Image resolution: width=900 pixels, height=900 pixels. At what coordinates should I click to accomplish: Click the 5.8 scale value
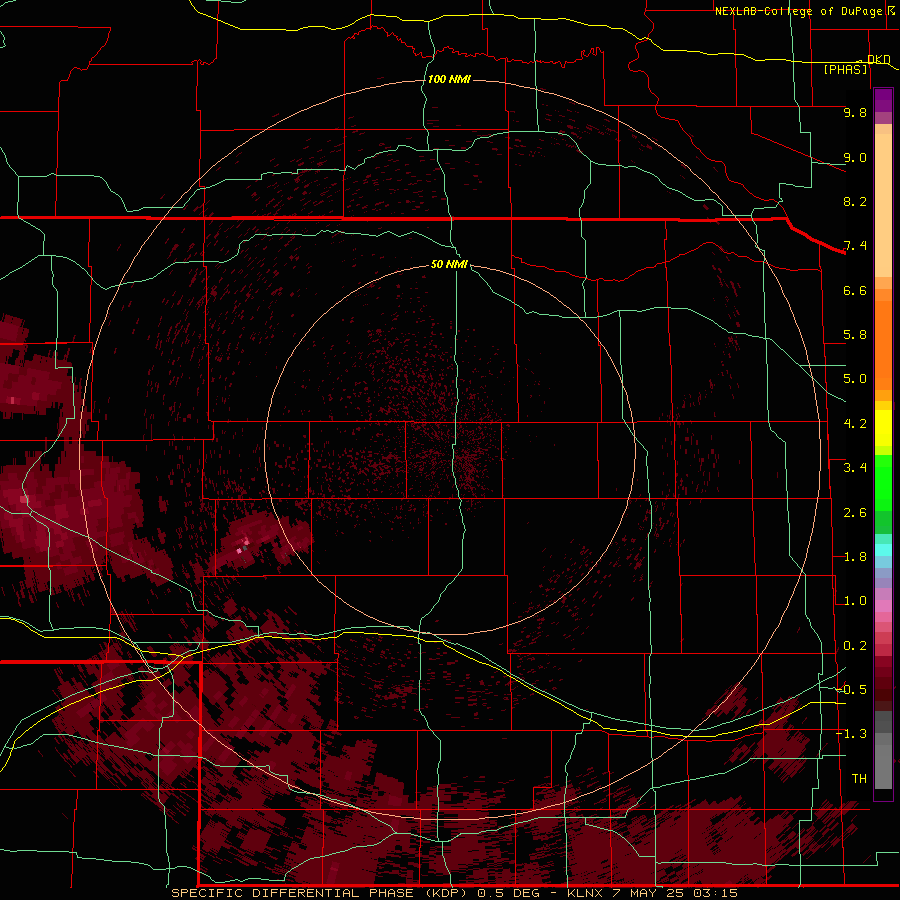click(855, 335)
